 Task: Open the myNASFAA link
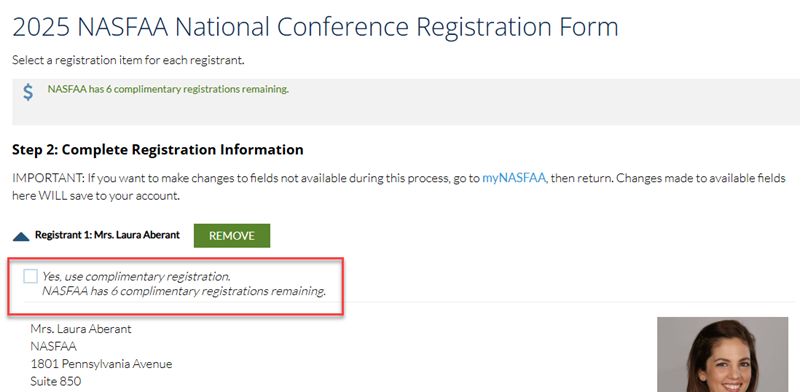[514, 179]
